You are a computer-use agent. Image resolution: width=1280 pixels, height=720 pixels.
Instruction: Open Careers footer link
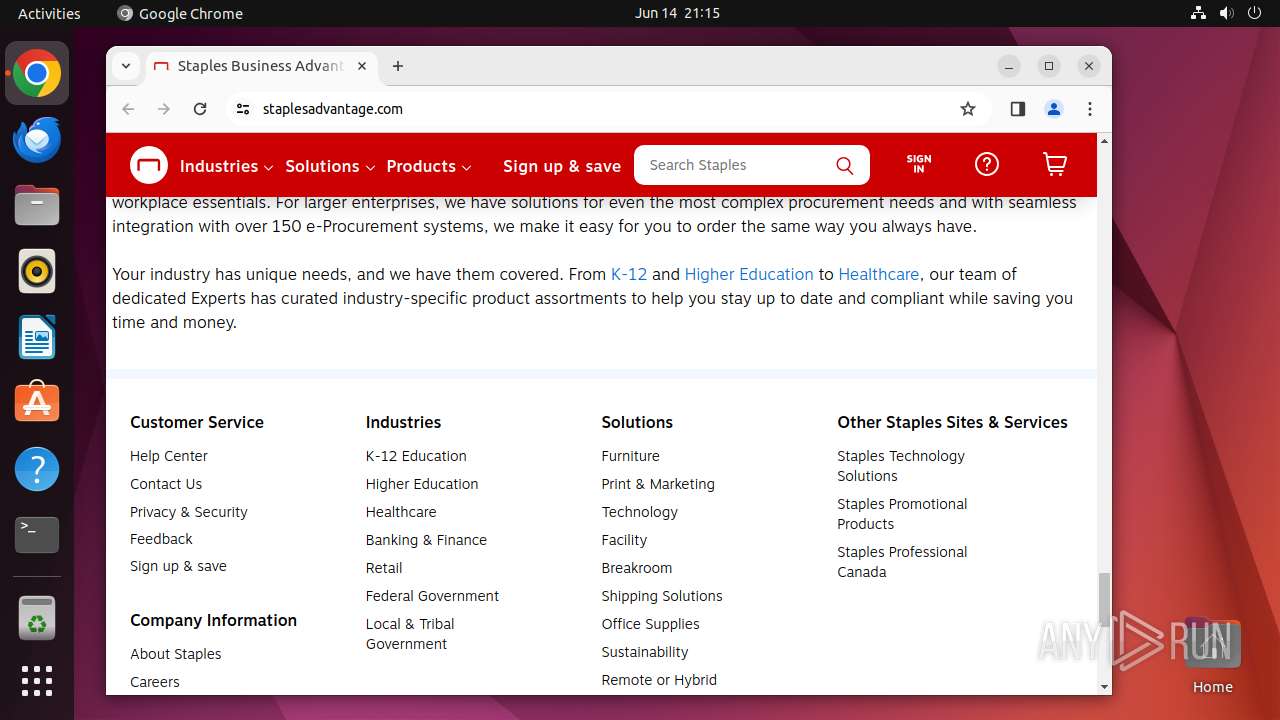coord(155,682)
